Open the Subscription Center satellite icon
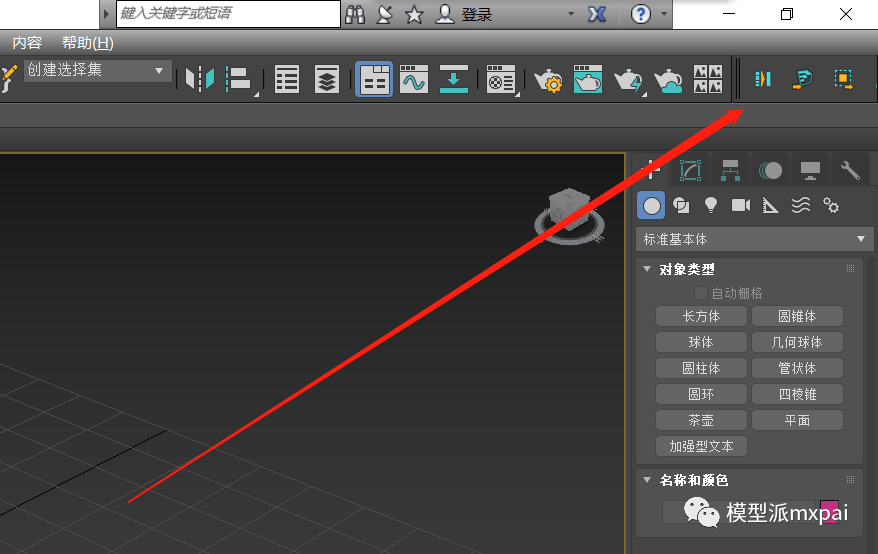 [x=384, y=14]
